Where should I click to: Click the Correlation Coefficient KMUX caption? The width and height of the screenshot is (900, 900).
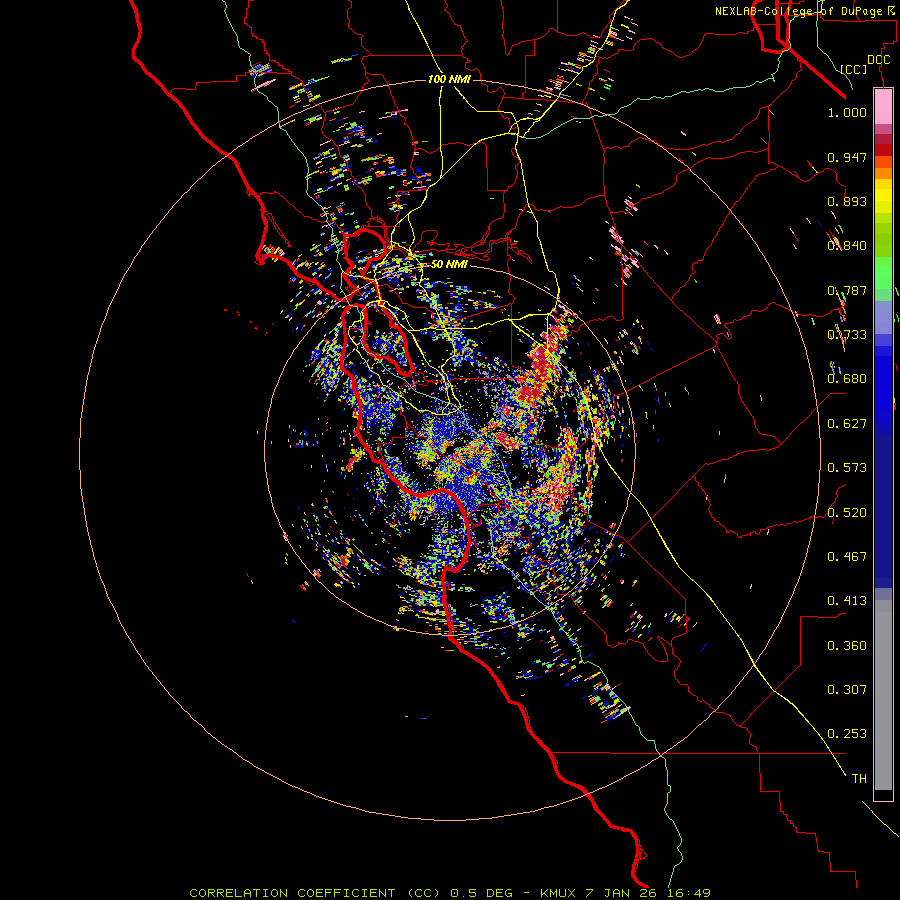450,893
